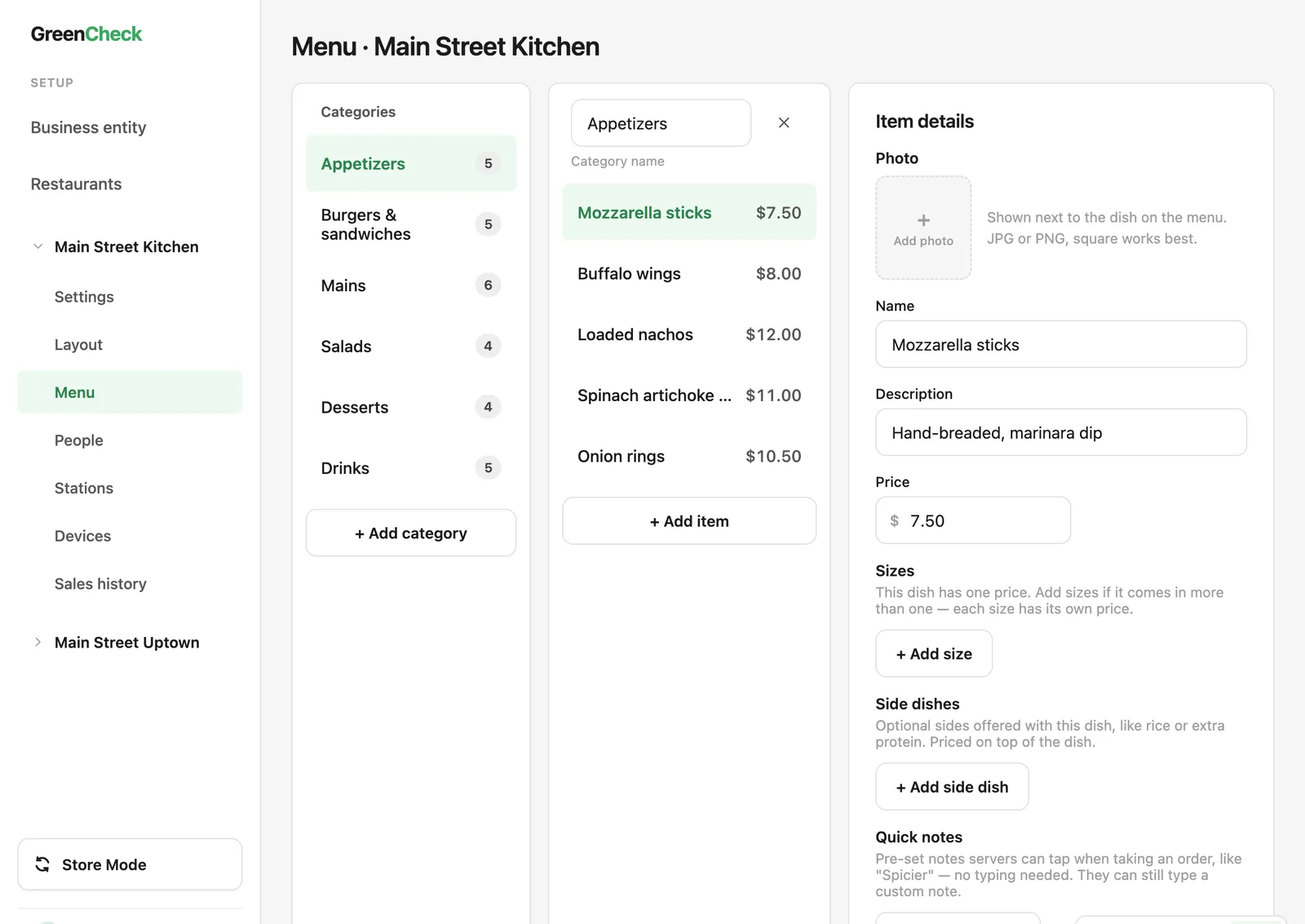Click the 5 count badge on Appetizers
The width and height of the screenshot is (1305, 924).
(x=488, y=164)
